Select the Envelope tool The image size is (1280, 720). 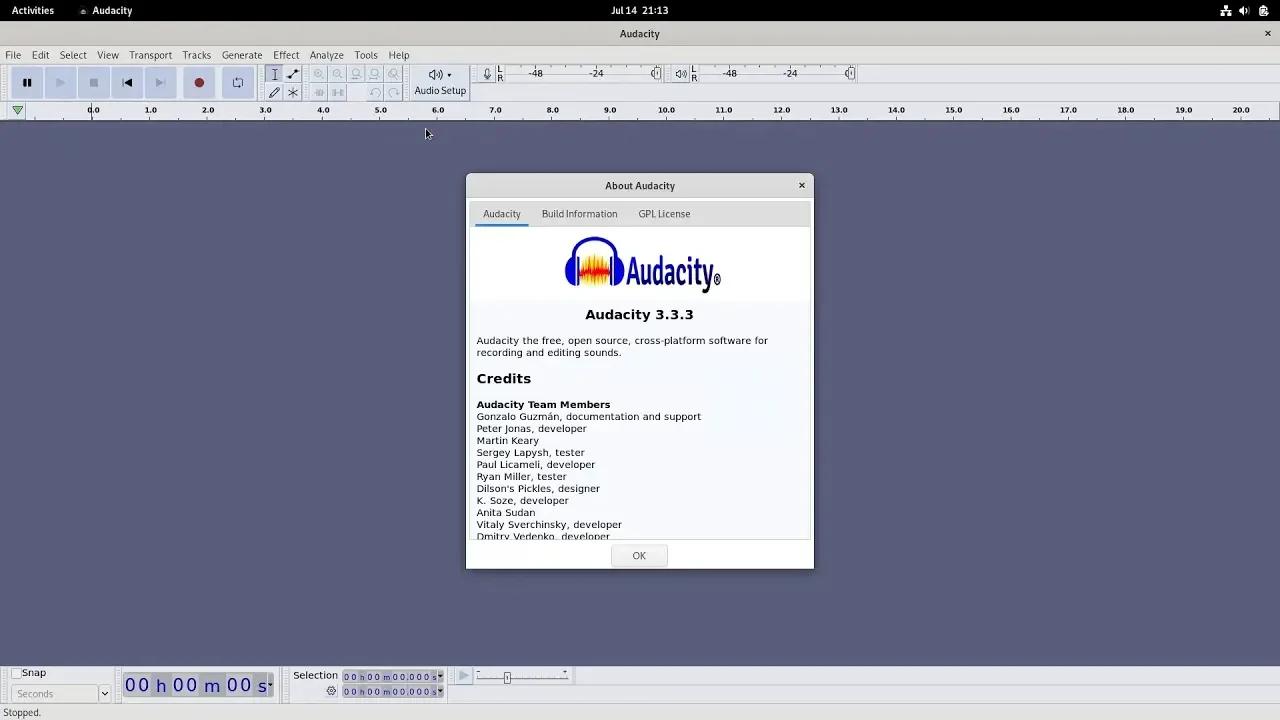tap(293, 73)
